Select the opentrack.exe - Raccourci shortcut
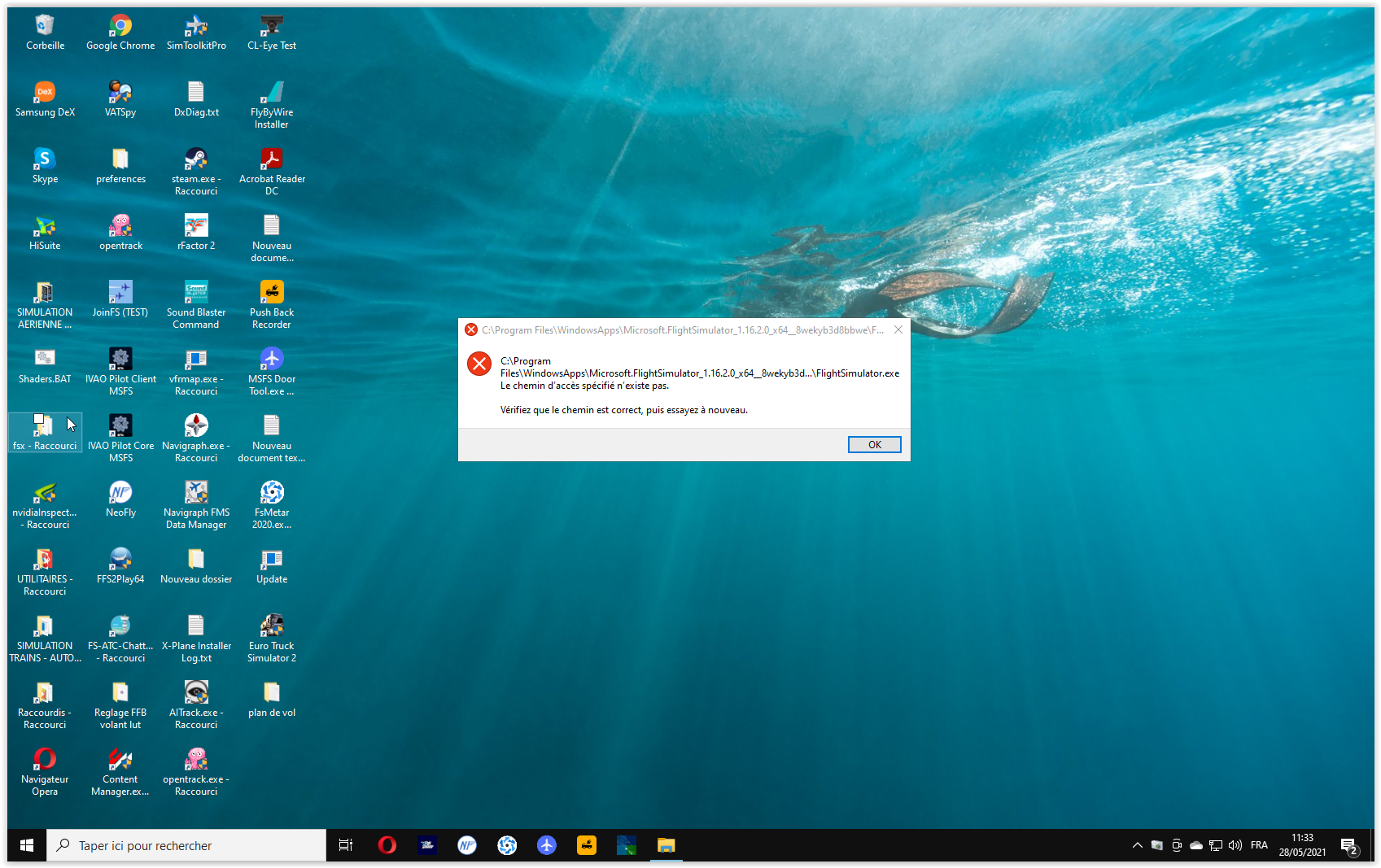The height and width of the screenshot is (868, 1381). pos(196,772)
